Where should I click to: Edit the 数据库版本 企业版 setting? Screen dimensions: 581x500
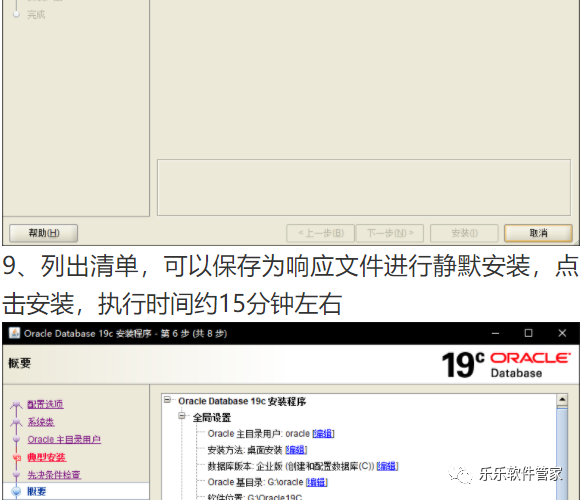pyautogui.click(x=387, y=466)
